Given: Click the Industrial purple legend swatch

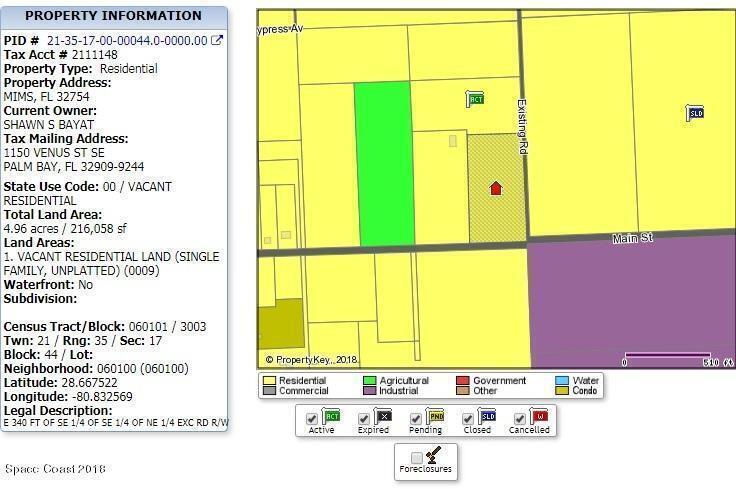Looking at the screenshot, I should click(369, 391).
